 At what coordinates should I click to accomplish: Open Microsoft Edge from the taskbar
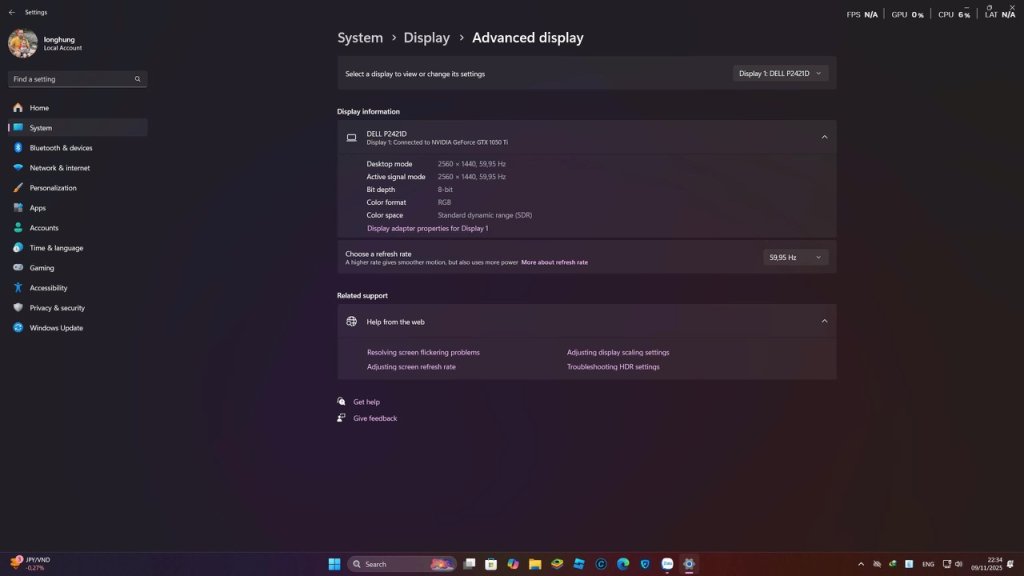622,564
